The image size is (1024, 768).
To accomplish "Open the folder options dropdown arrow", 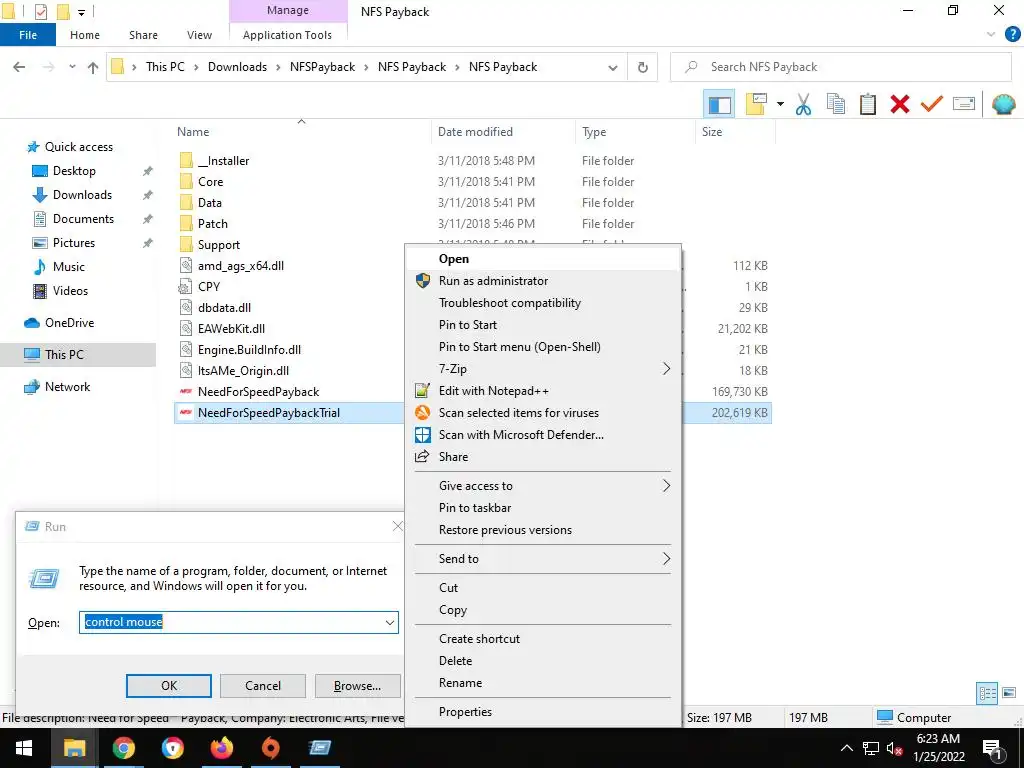I will (x=780, y=104).
